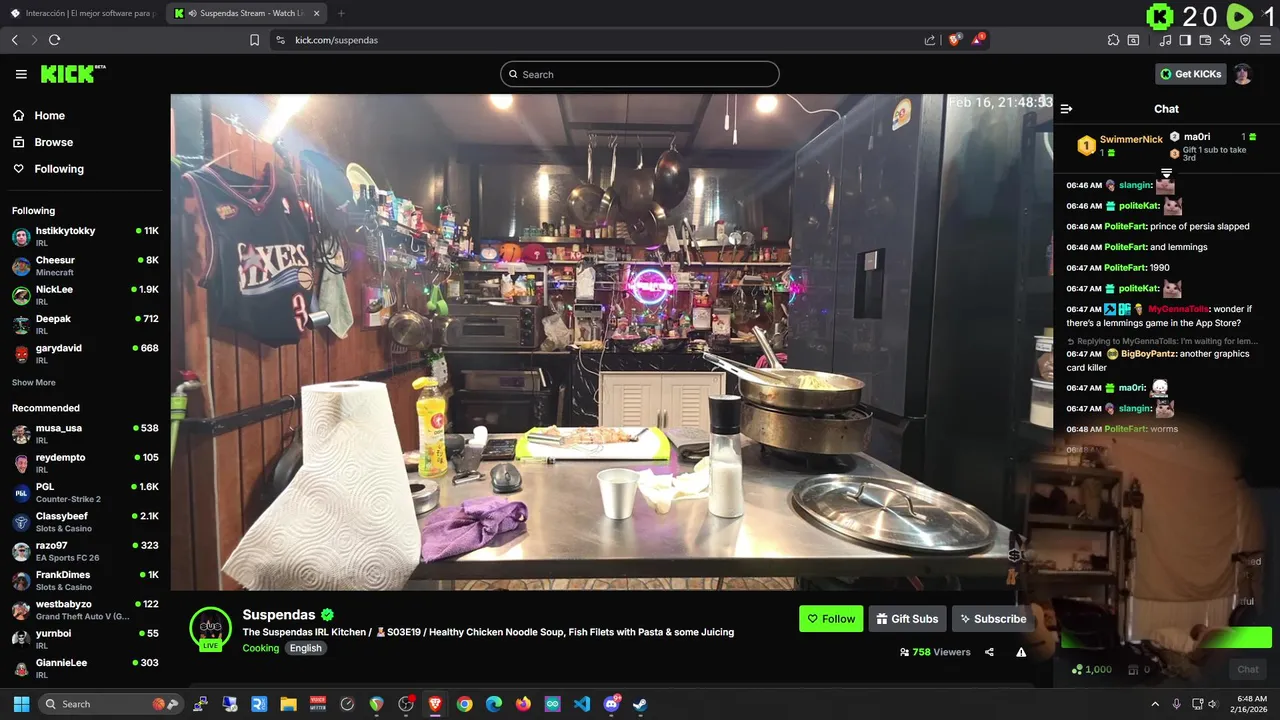Open Leo AI sparkle icon
This screenshot has height=720, width=1280.
1225,40
